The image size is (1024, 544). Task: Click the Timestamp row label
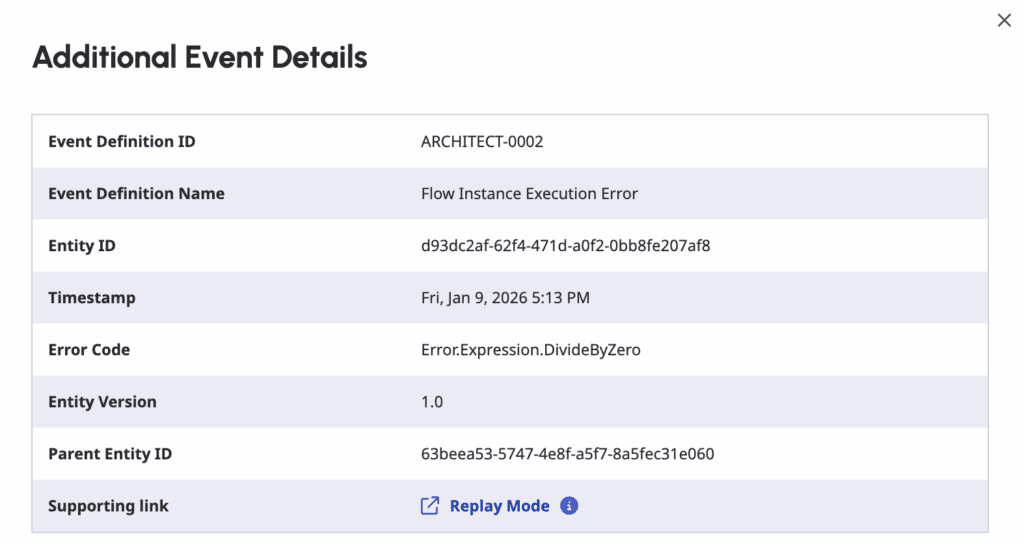(x=92, y=298)
